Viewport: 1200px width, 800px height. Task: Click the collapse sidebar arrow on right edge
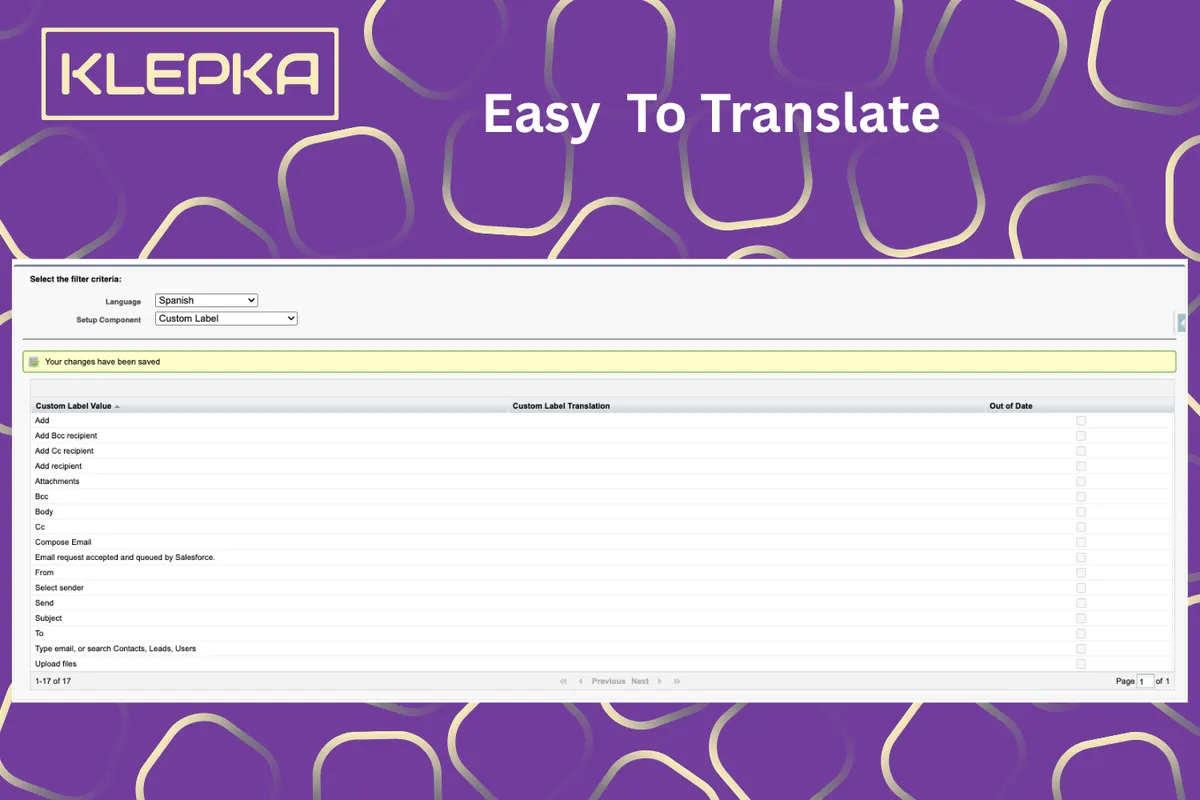coord(1182,322)
